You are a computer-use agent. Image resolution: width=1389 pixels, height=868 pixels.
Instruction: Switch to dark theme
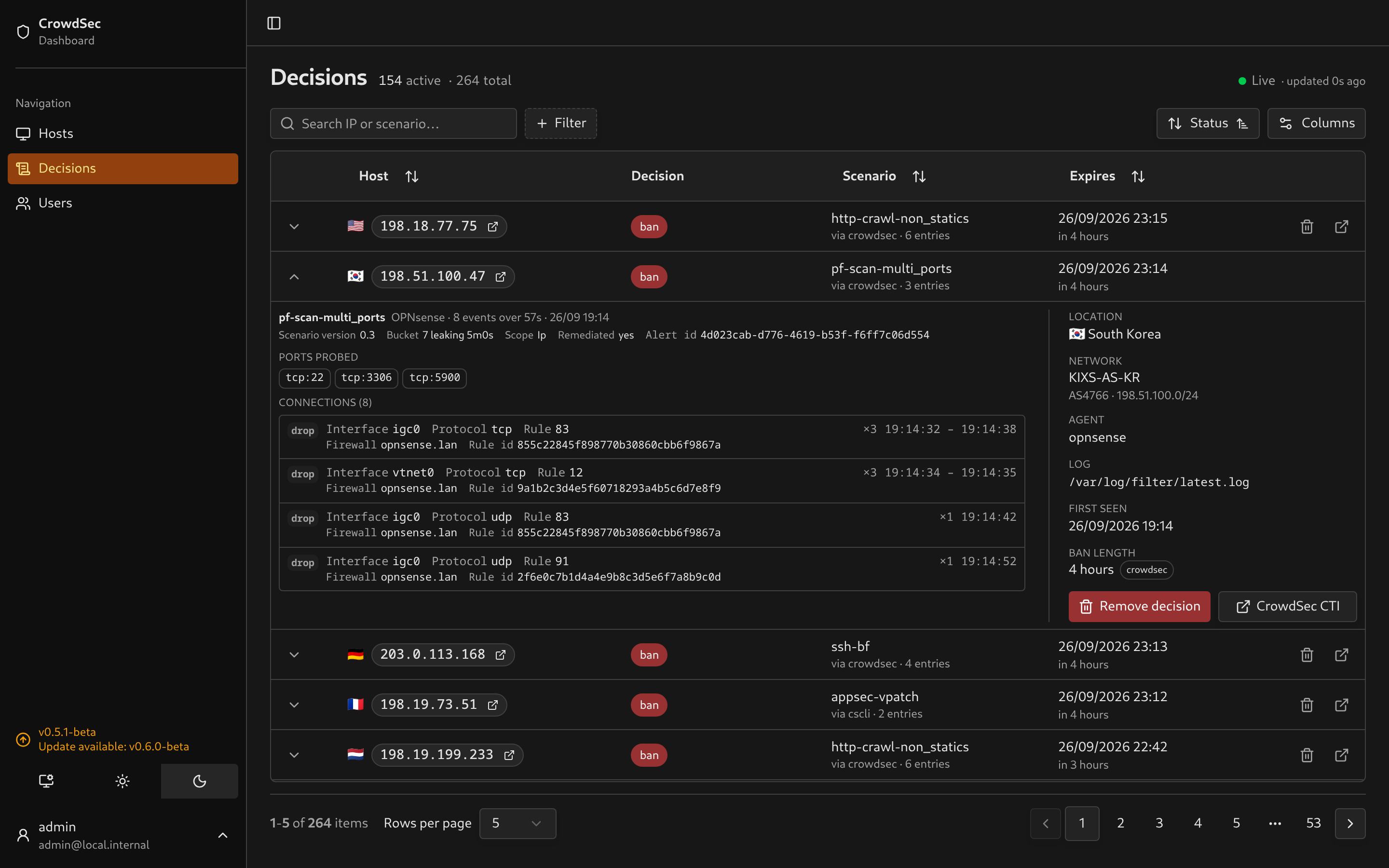click(x=199, y=781)
